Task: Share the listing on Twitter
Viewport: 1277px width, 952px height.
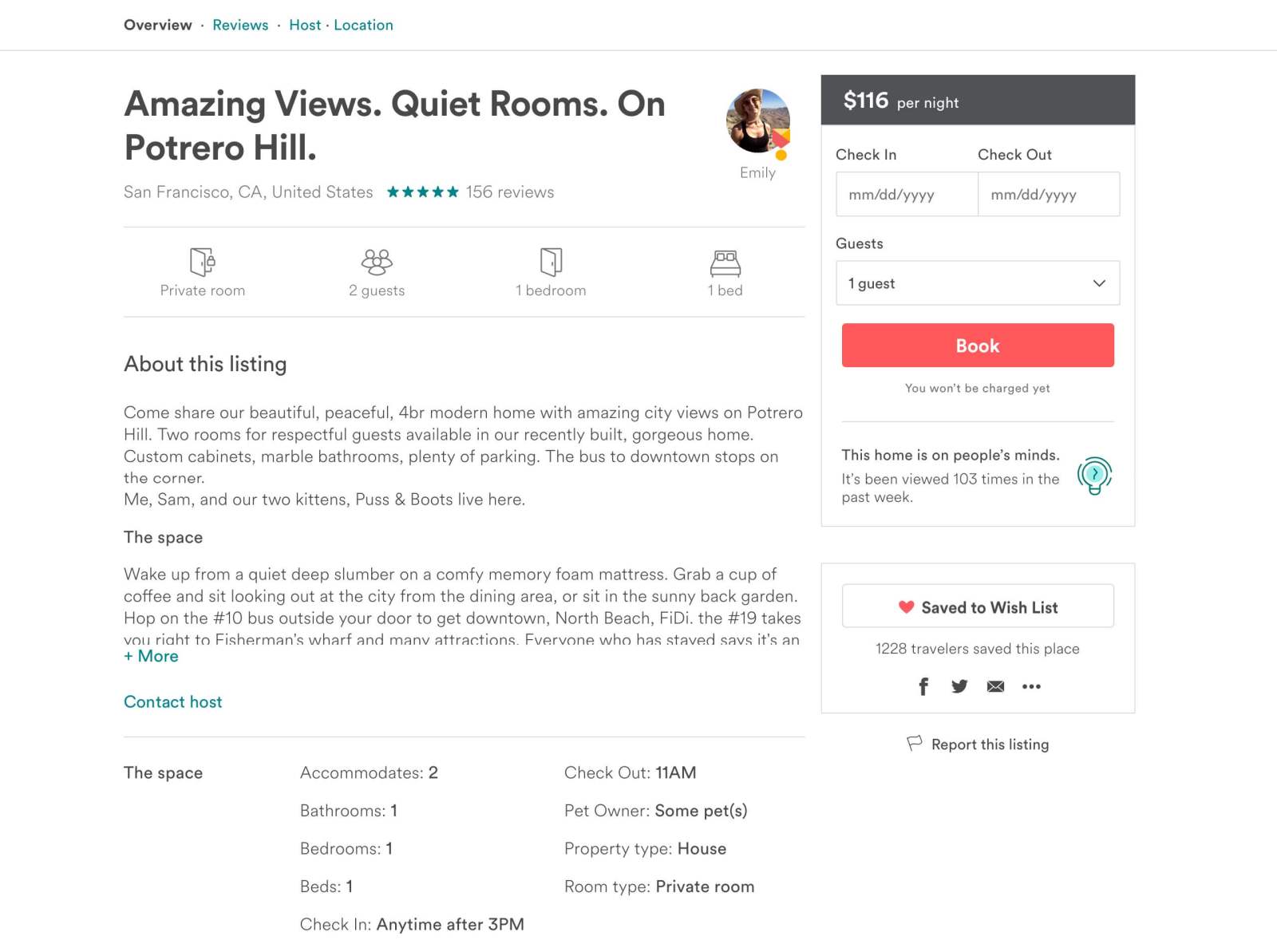Action: pyautogui.click(x=959, y=686)
